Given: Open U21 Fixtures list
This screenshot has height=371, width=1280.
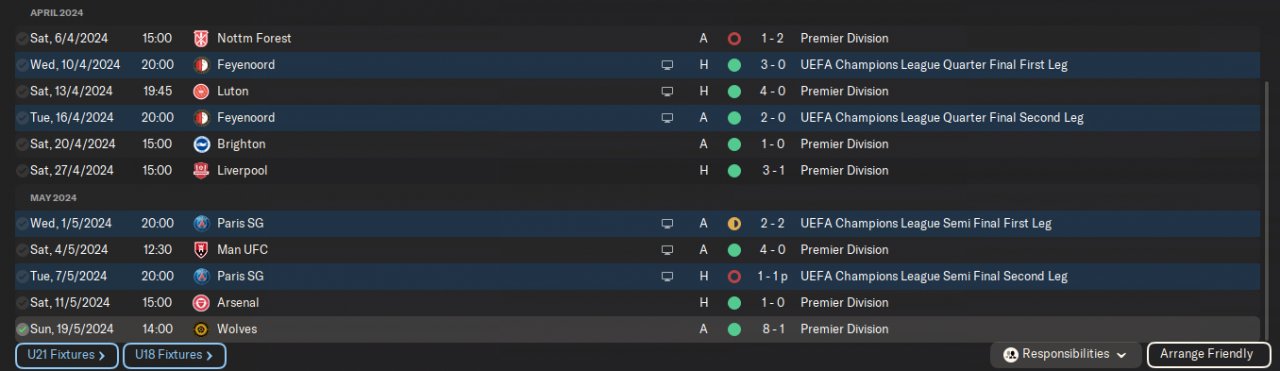Looking at the screenshot, I should pyautogui.click(x=67, y=355).
